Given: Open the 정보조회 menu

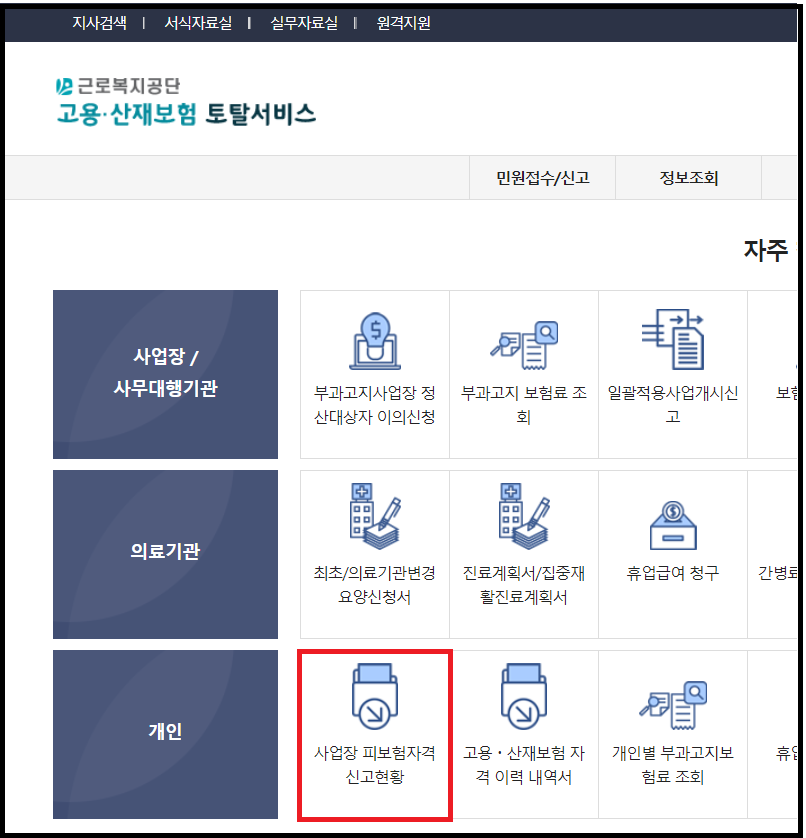Looking at the screenshot, I should (x=688, y=178).
